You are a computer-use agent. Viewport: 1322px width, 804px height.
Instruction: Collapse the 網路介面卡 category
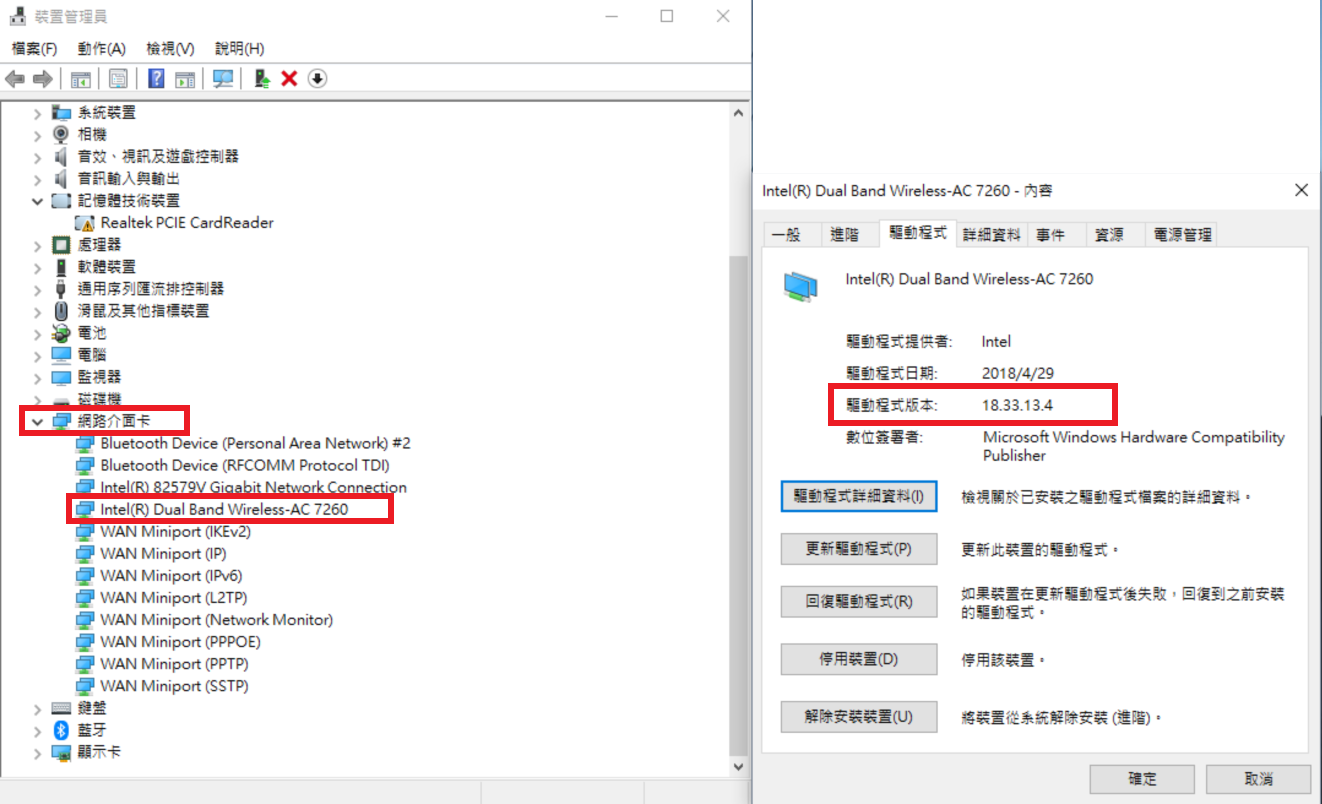point(38,422)
